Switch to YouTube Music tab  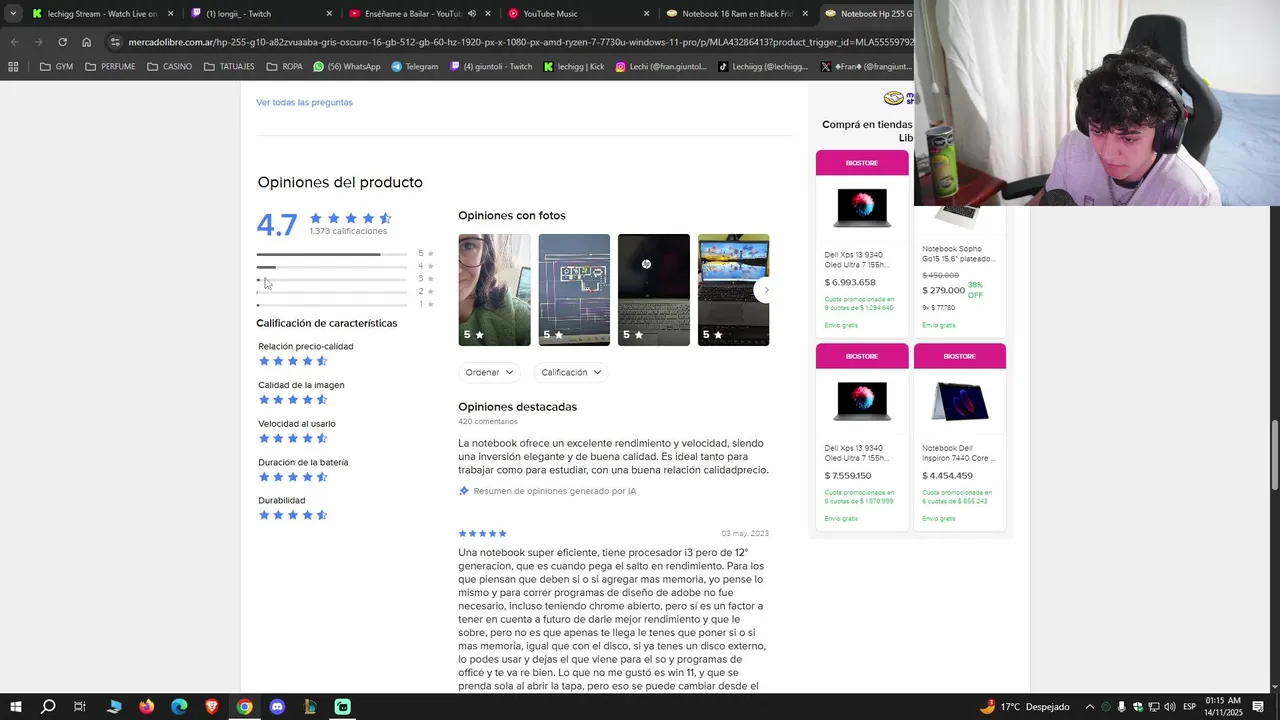579,14
